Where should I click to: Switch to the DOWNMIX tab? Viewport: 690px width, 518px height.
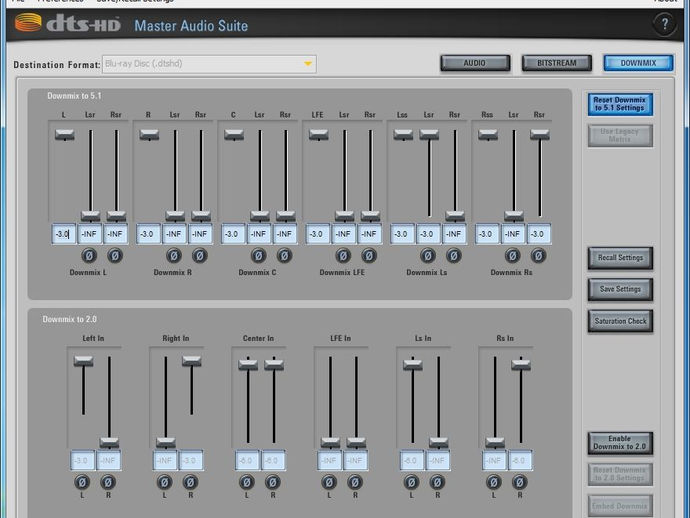[x=638, y=63]
